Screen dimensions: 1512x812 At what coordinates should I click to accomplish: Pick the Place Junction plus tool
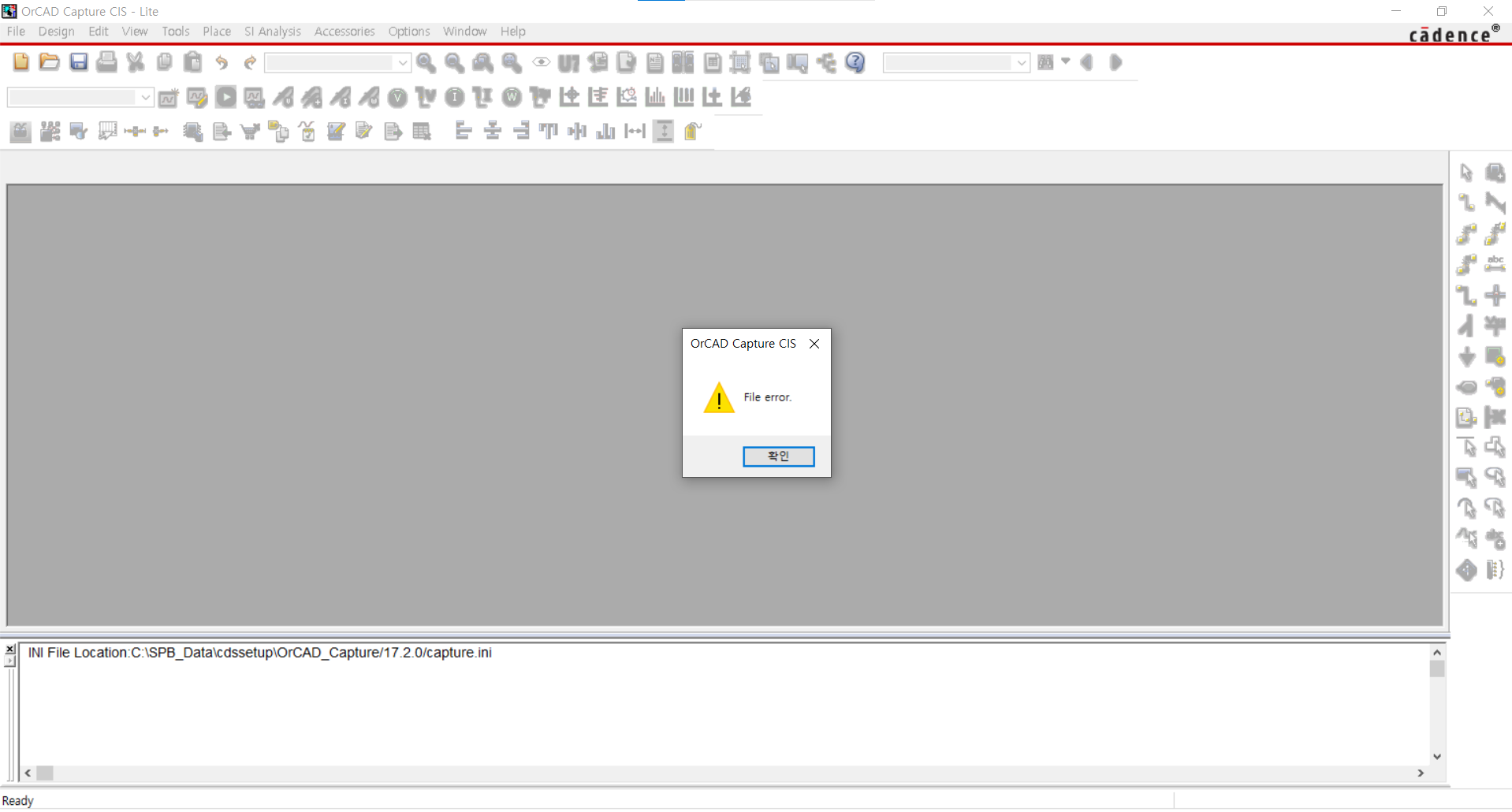1495,295
